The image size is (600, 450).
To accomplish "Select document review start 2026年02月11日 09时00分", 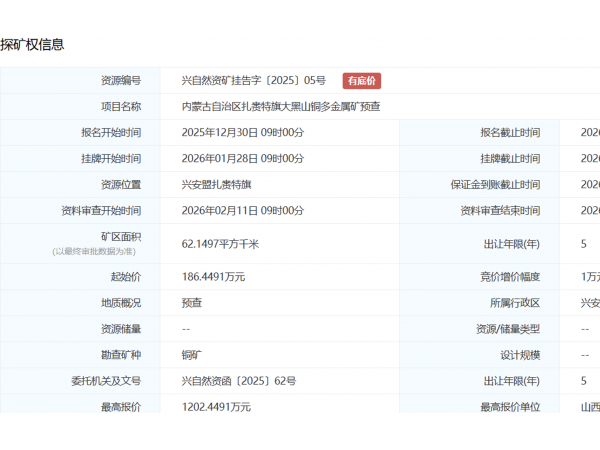I will tap(243, 211).
